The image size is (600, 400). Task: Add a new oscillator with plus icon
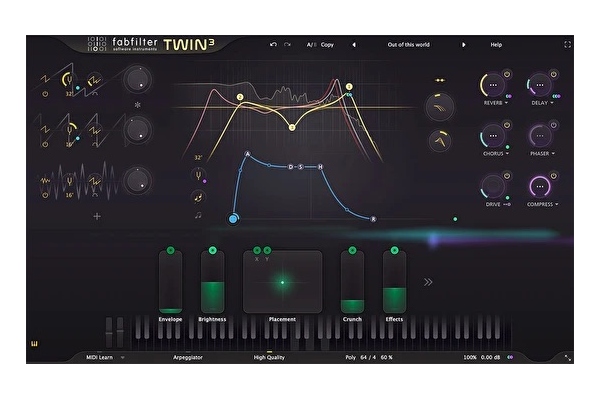[97, 216]
